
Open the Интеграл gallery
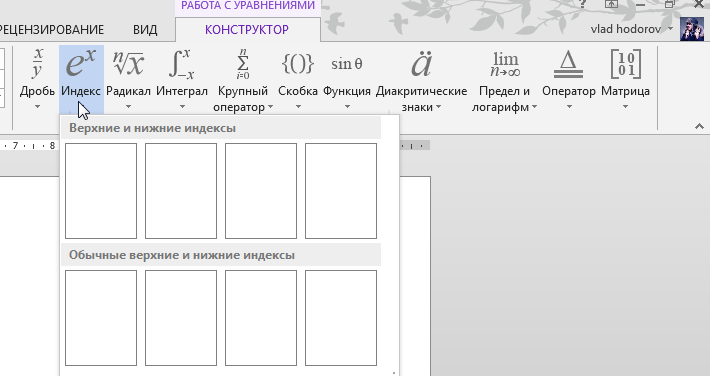(x=182, y=78)
